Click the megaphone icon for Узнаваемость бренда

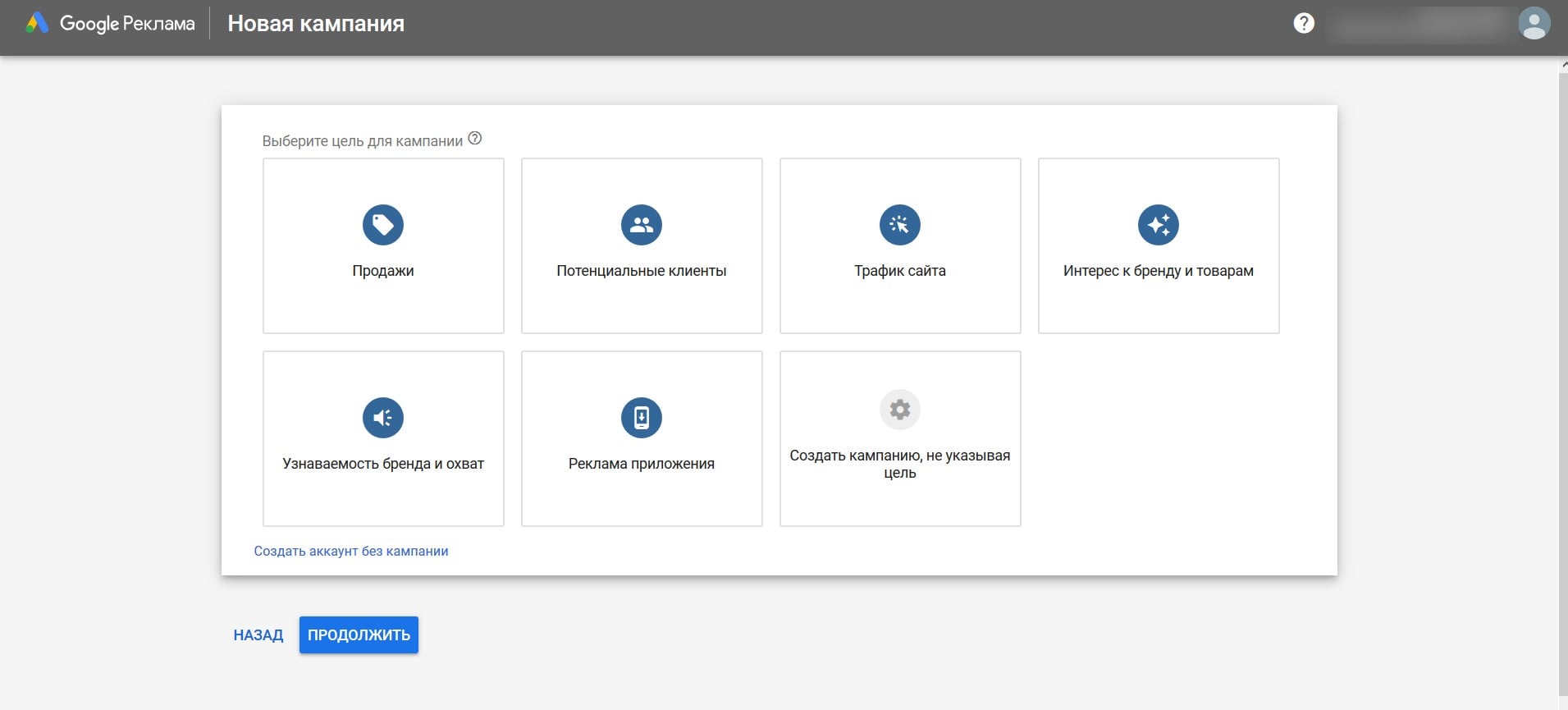[x=383, y=418]
